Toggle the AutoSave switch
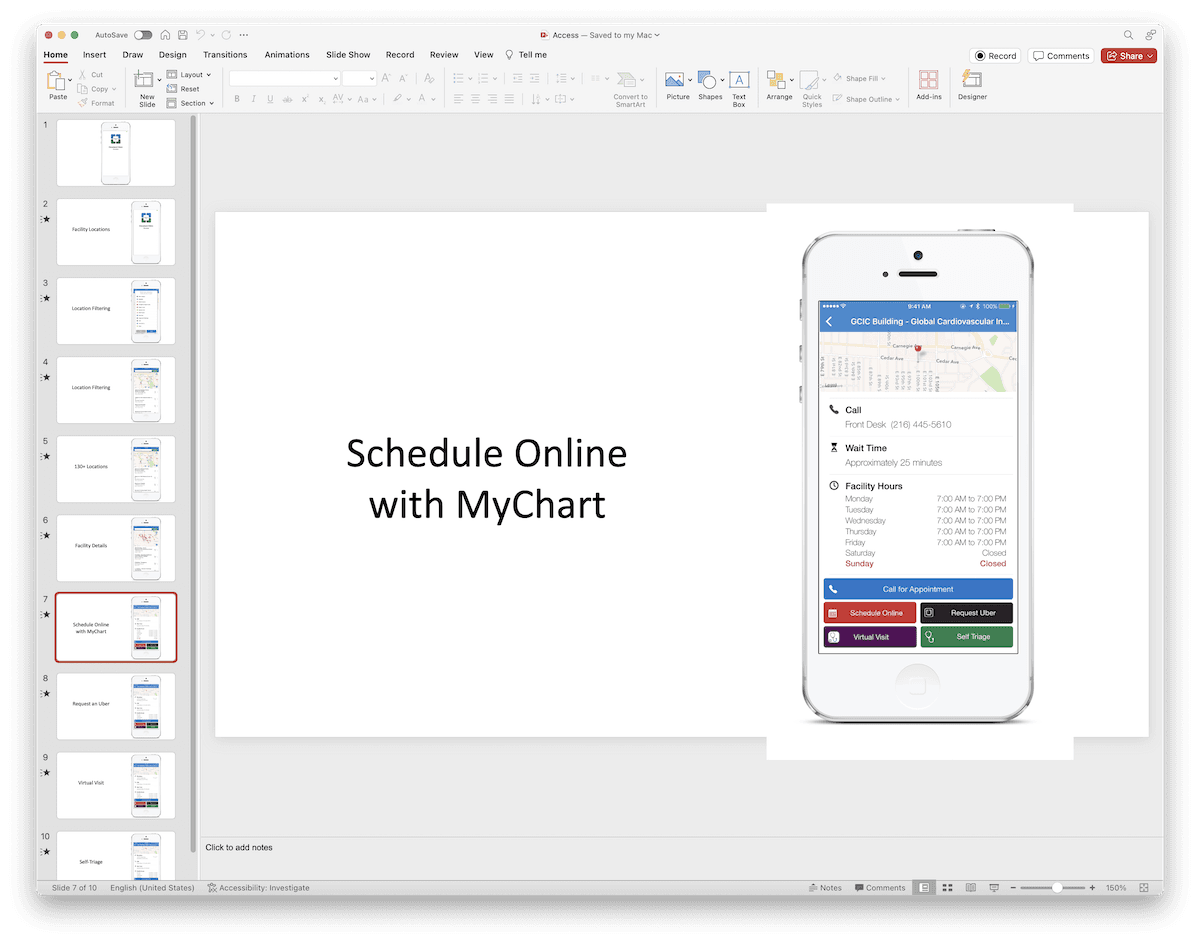 pyautogui.click(x=143, y=35)
